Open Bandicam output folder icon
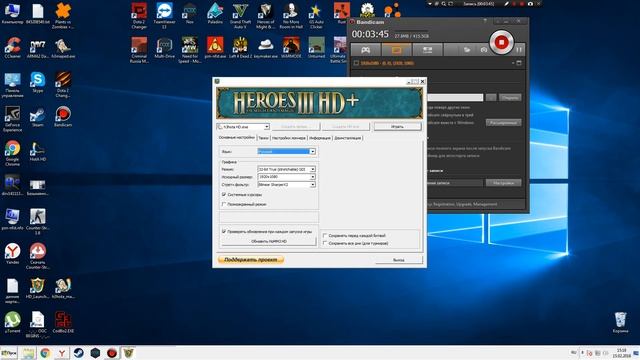 point(467,50)
